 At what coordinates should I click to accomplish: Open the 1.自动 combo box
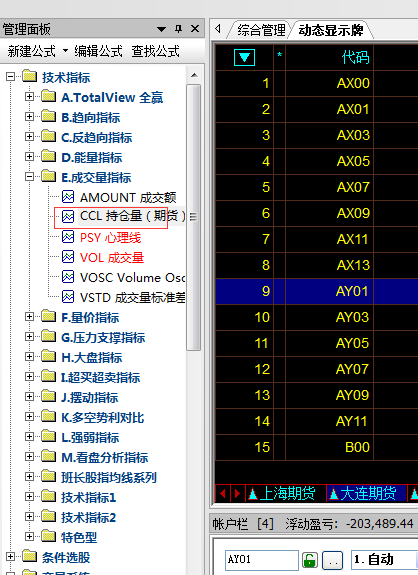click(384, 560)
